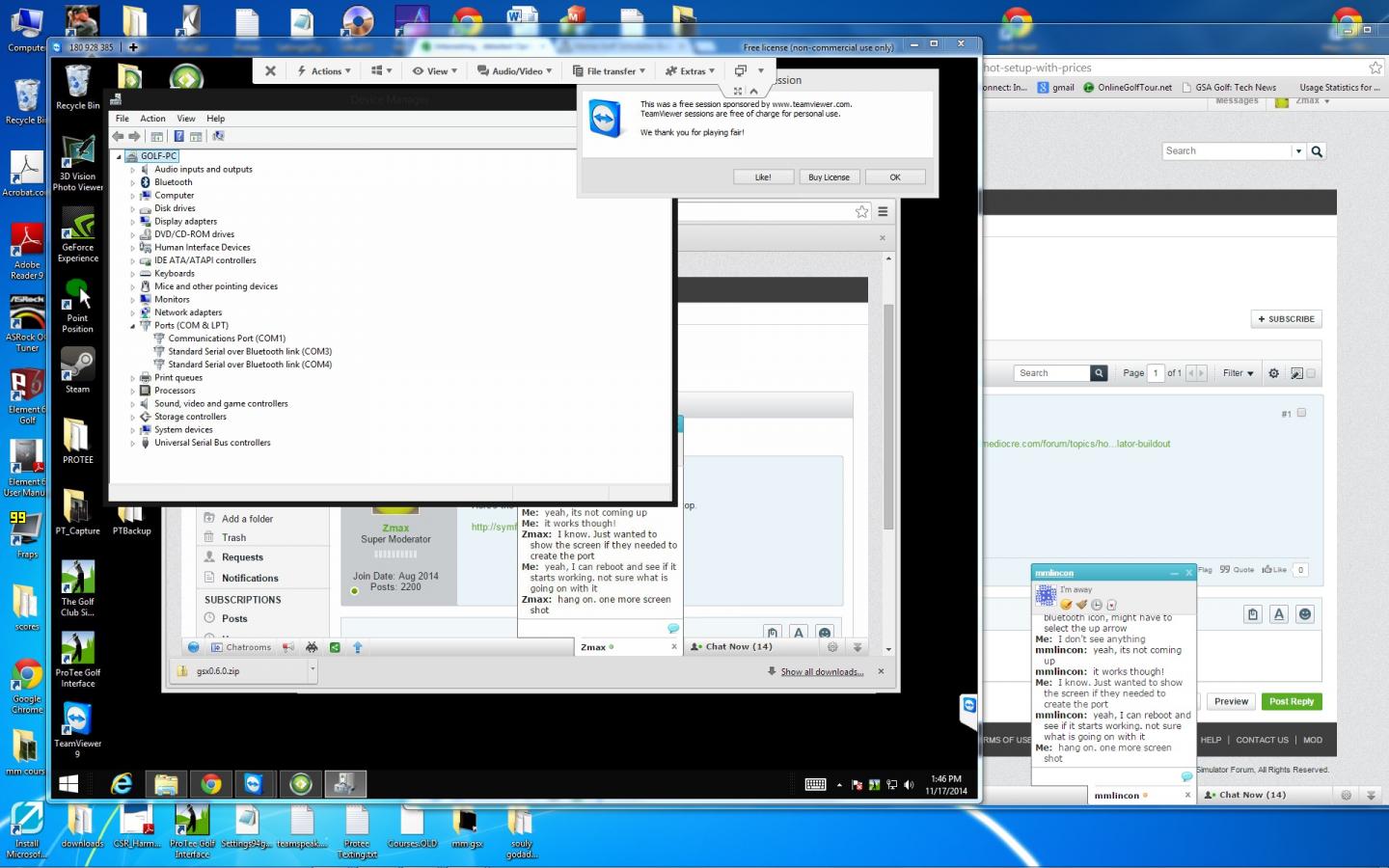Collapse the Ports (COM & LPT) node
This screenshot has height=868, width=1389.
pyautogui.click(x=133, y=326)
